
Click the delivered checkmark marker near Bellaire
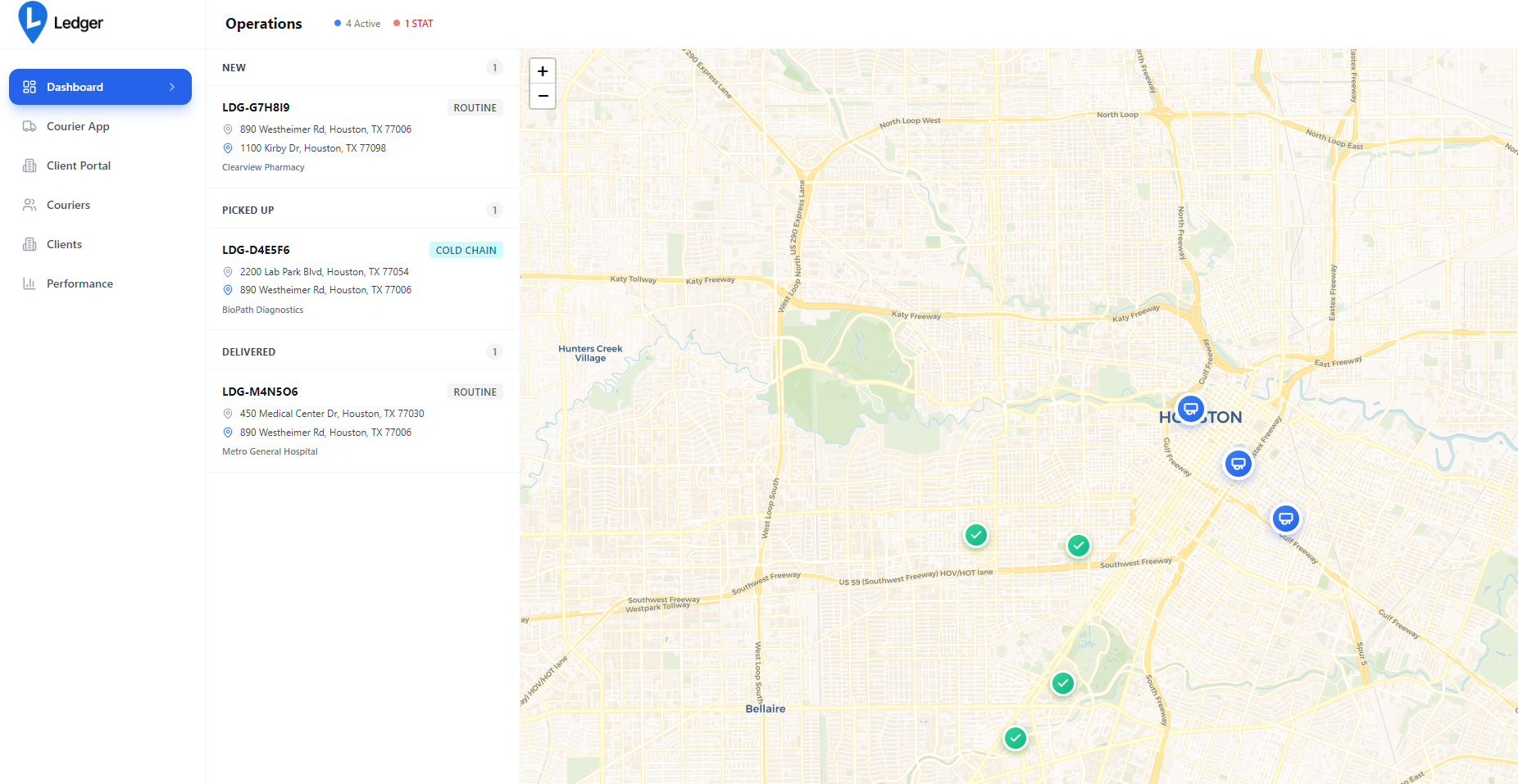1015,738
